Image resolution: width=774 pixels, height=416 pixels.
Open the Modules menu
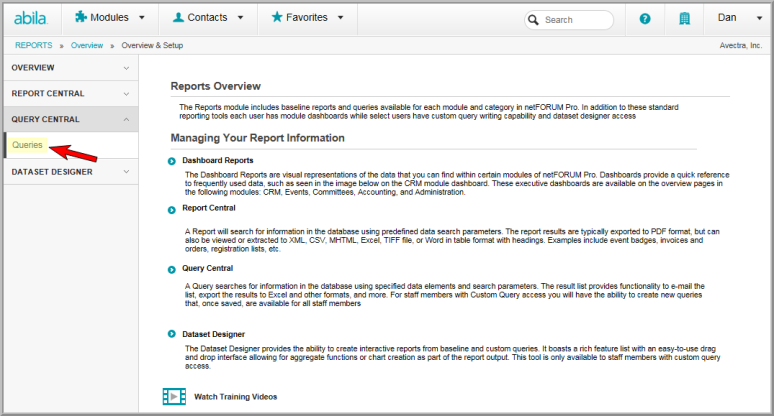[110, 18]
